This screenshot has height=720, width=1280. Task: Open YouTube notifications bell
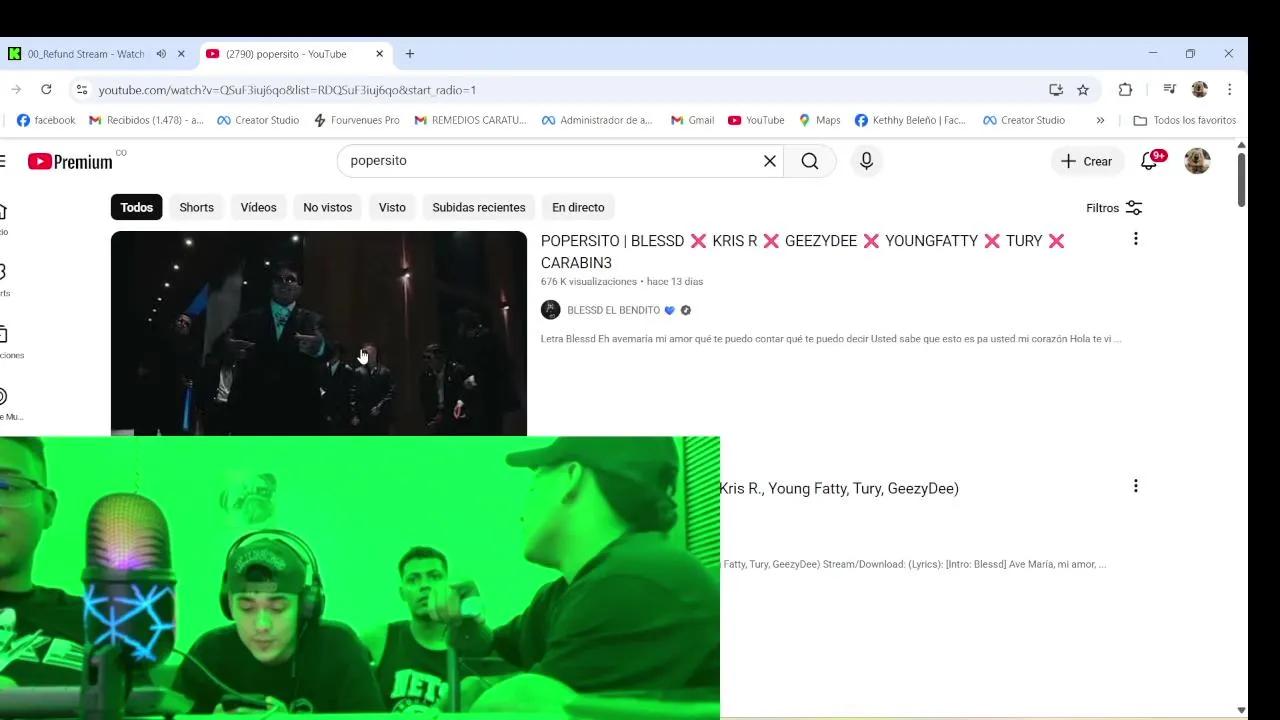pyautogui.click(x=1149, y=161)
